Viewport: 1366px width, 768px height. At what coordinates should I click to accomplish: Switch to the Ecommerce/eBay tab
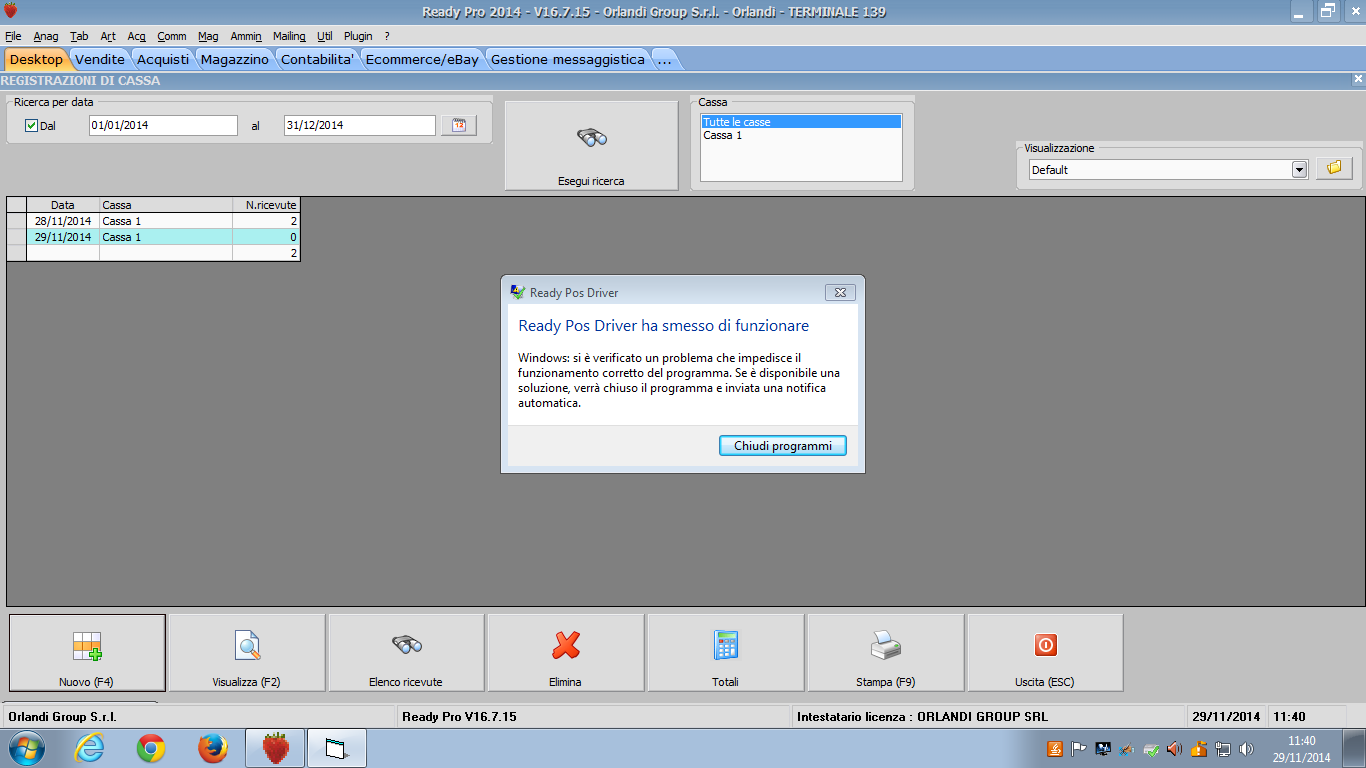click(x=422, y=59)
